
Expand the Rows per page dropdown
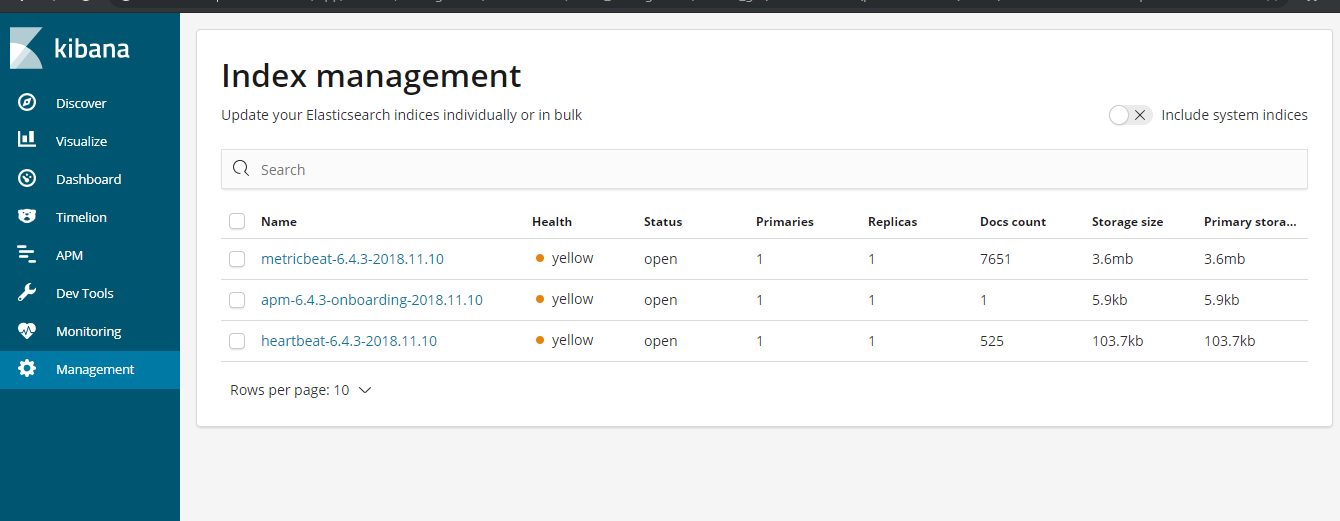point(301,390)
